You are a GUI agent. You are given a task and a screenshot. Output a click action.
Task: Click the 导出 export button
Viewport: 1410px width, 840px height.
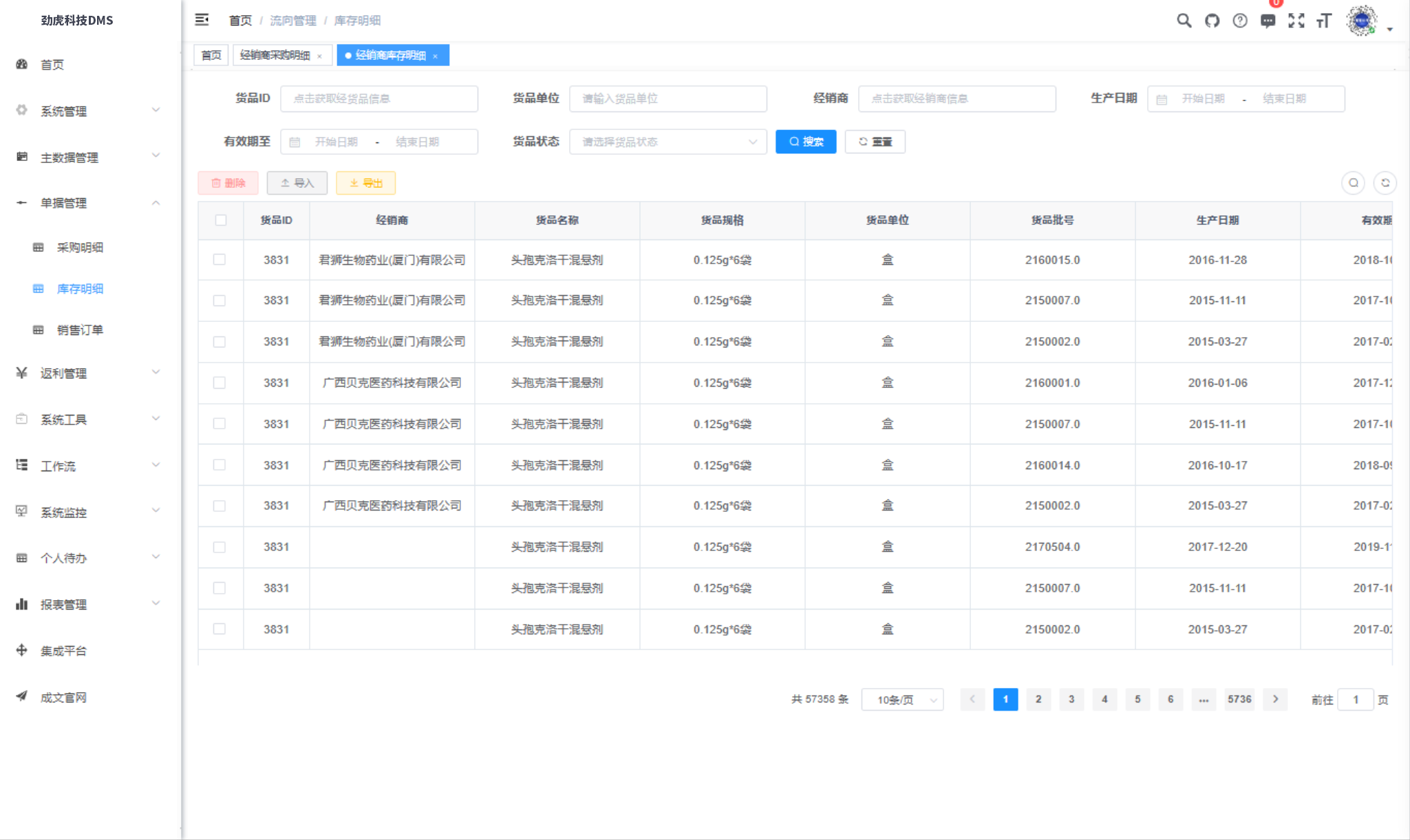click(365, 183)
